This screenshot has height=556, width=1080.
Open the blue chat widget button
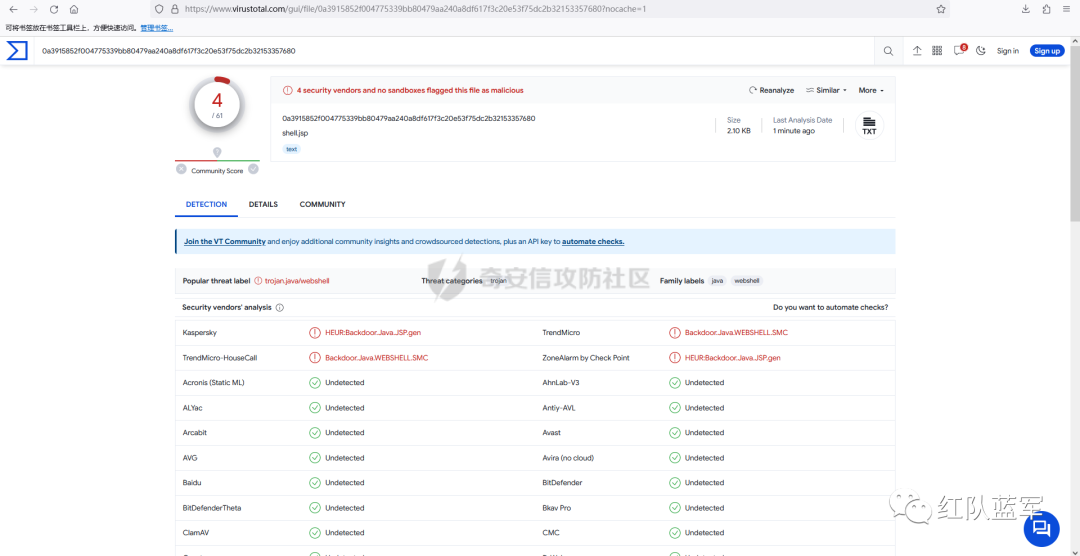1041,528
